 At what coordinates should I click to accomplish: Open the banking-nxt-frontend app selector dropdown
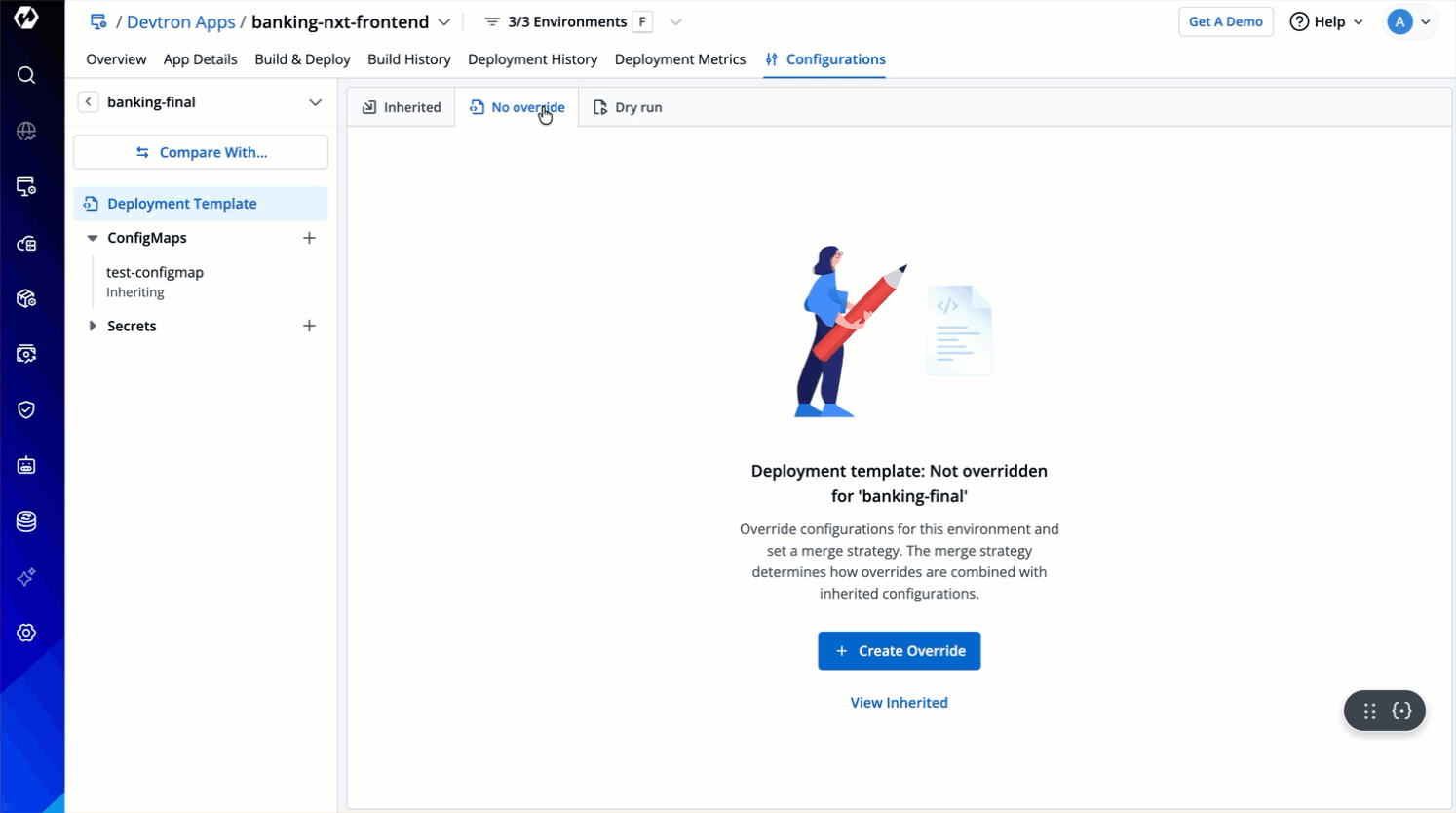click(444, 22)
